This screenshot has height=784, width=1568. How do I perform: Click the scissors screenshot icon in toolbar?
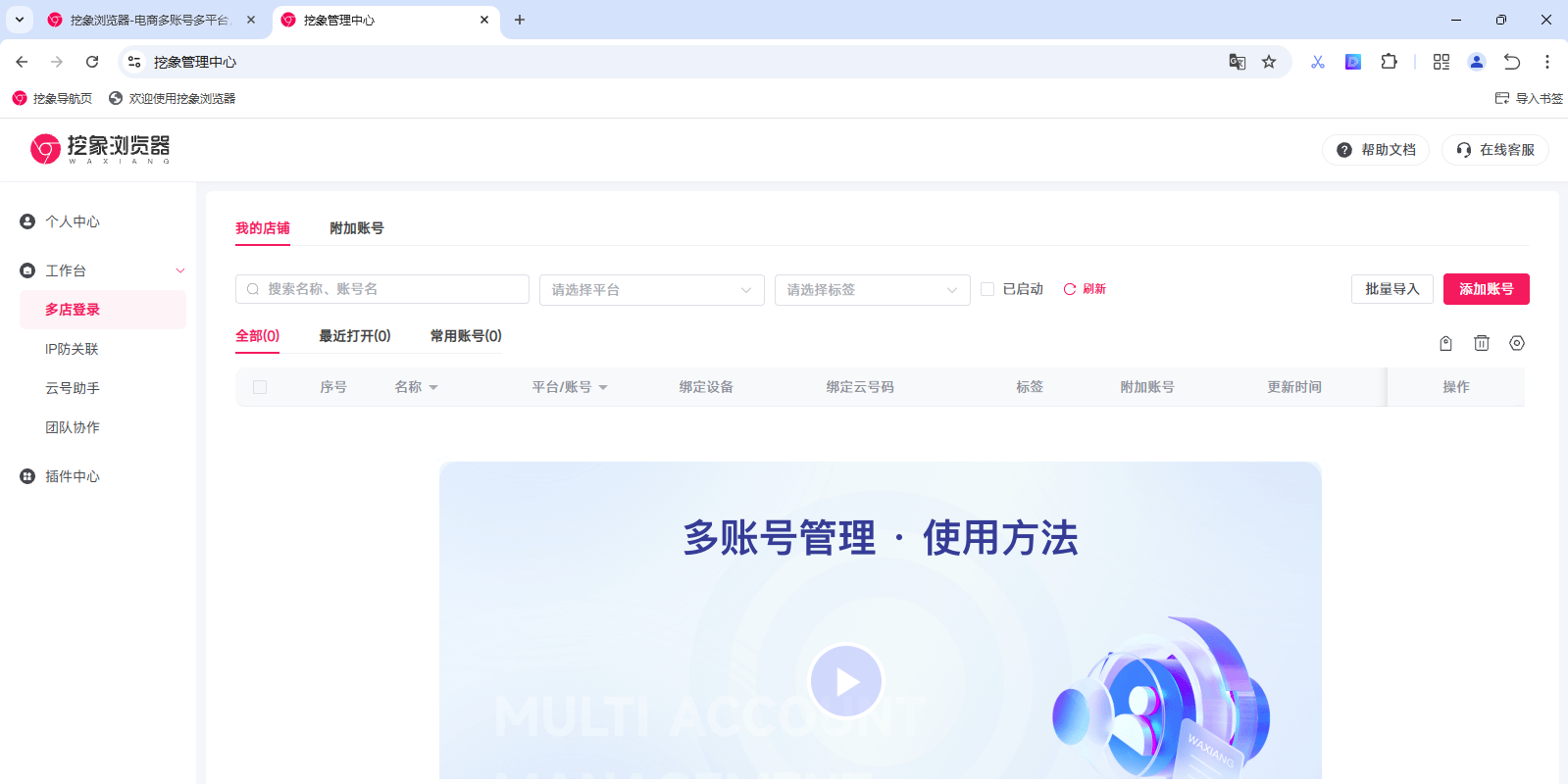(x=1317, y=62)
